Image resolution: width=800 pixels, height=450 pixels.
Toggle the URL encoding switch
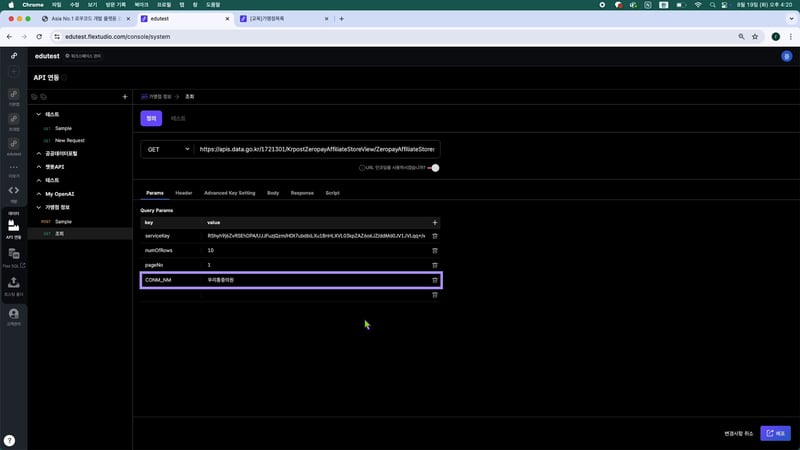click(x=434, y=168)
